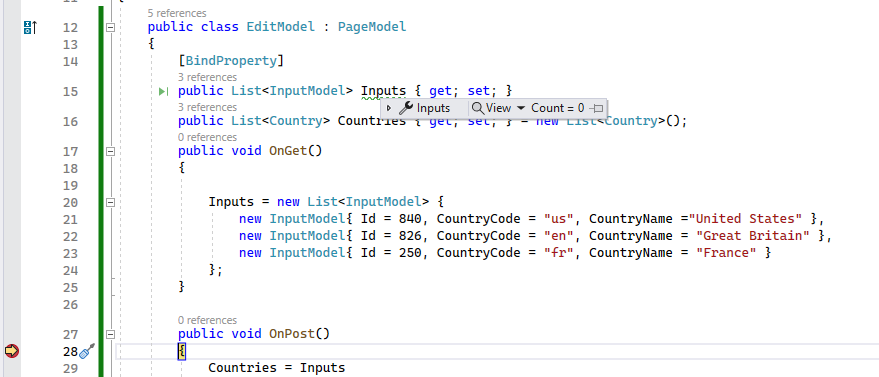Click the Count = 0 value in the DataTip

click(558, 108)
